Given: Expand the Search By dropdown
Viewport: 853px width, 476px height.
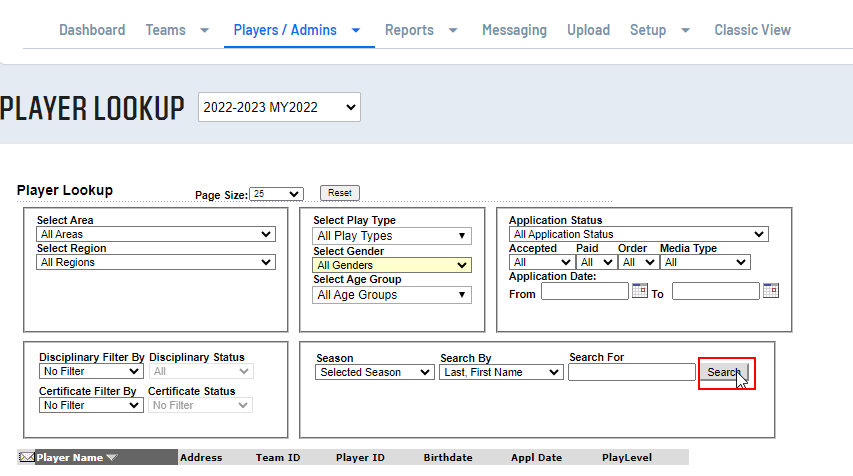Looking at the screenshot, I should click(x=501, y=372).
